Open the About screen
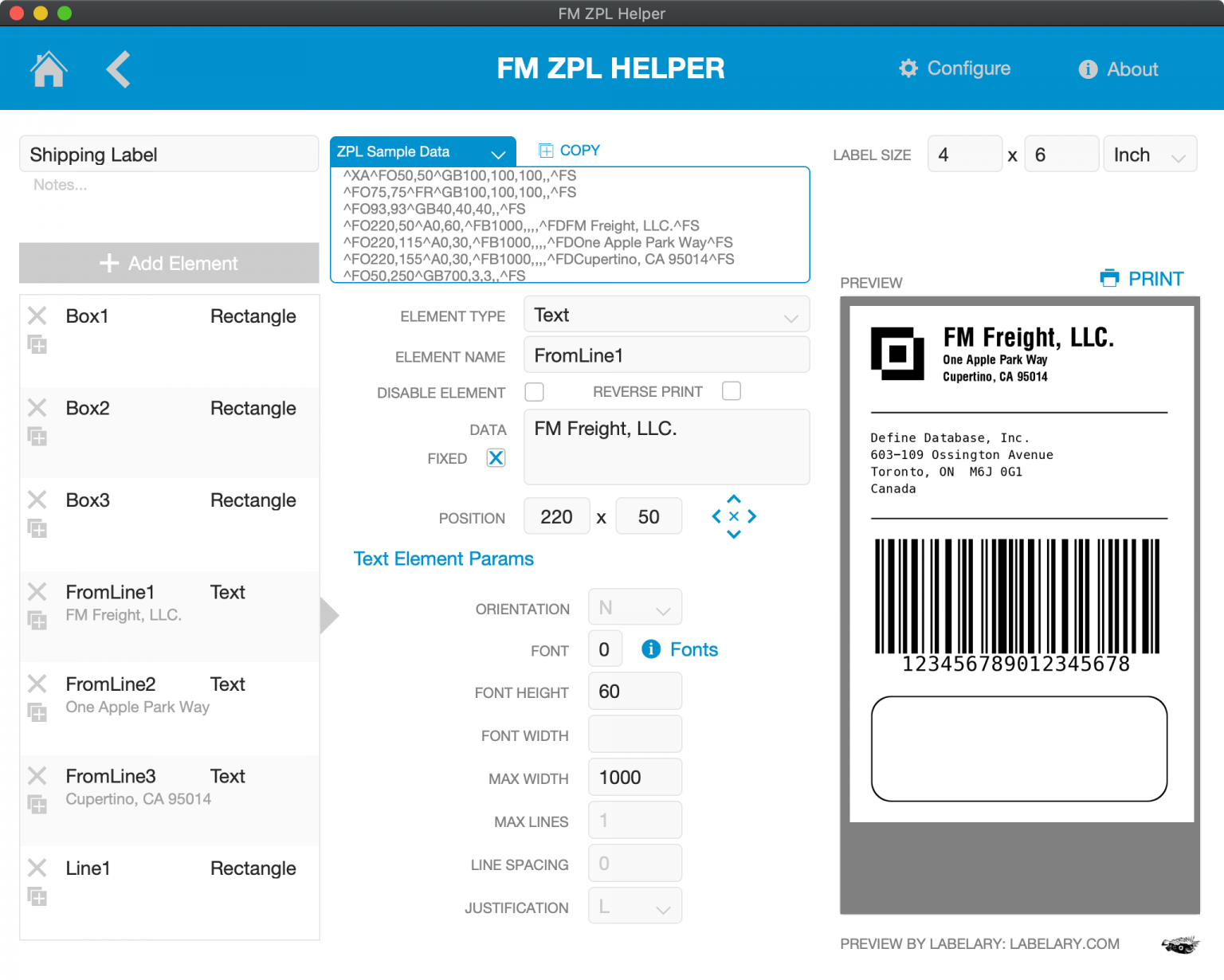Image resolution: width=1224 pixels, height=980 pixels. tap(1117, 69)
